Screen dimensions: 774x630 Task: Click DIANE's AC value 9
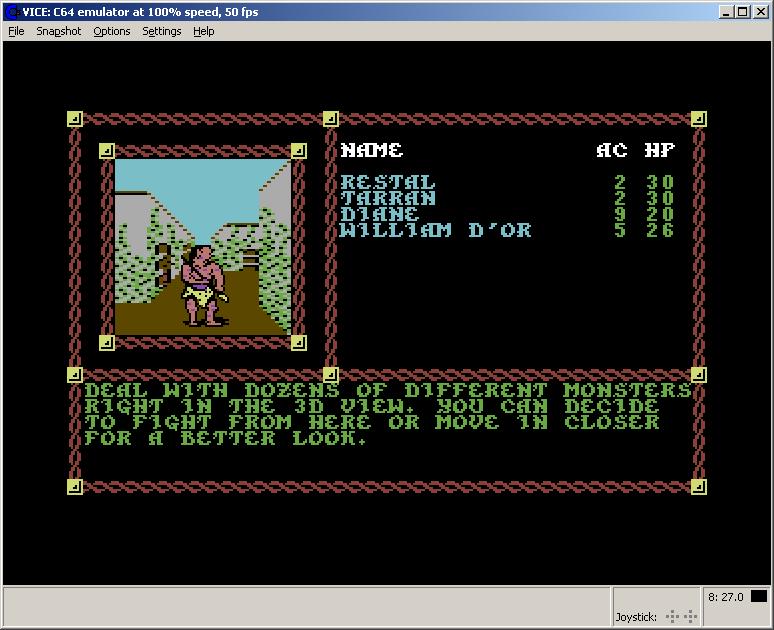[620, 214]
